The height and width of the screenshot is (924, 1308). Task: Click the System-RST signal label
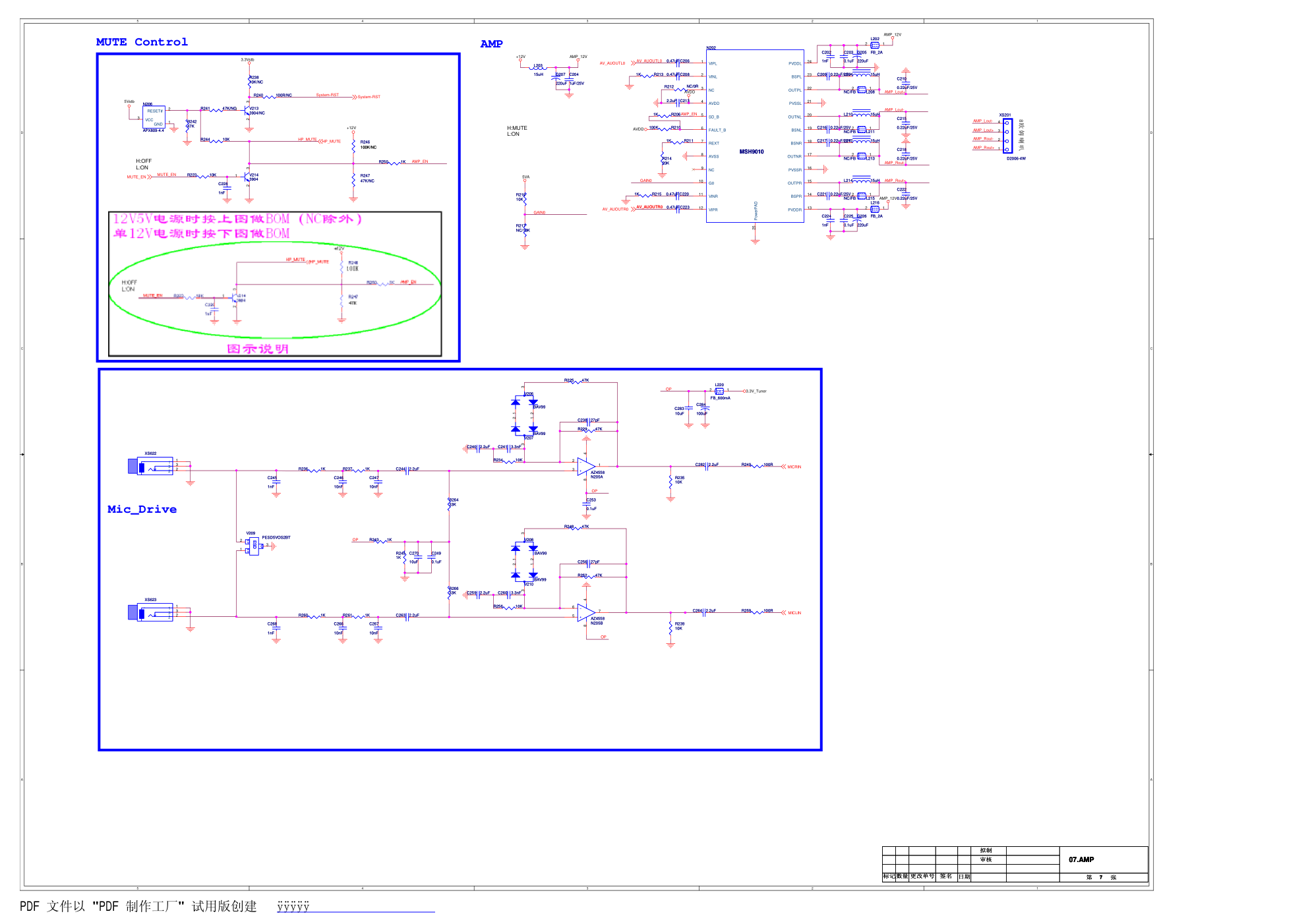click(x=369, y=97)
